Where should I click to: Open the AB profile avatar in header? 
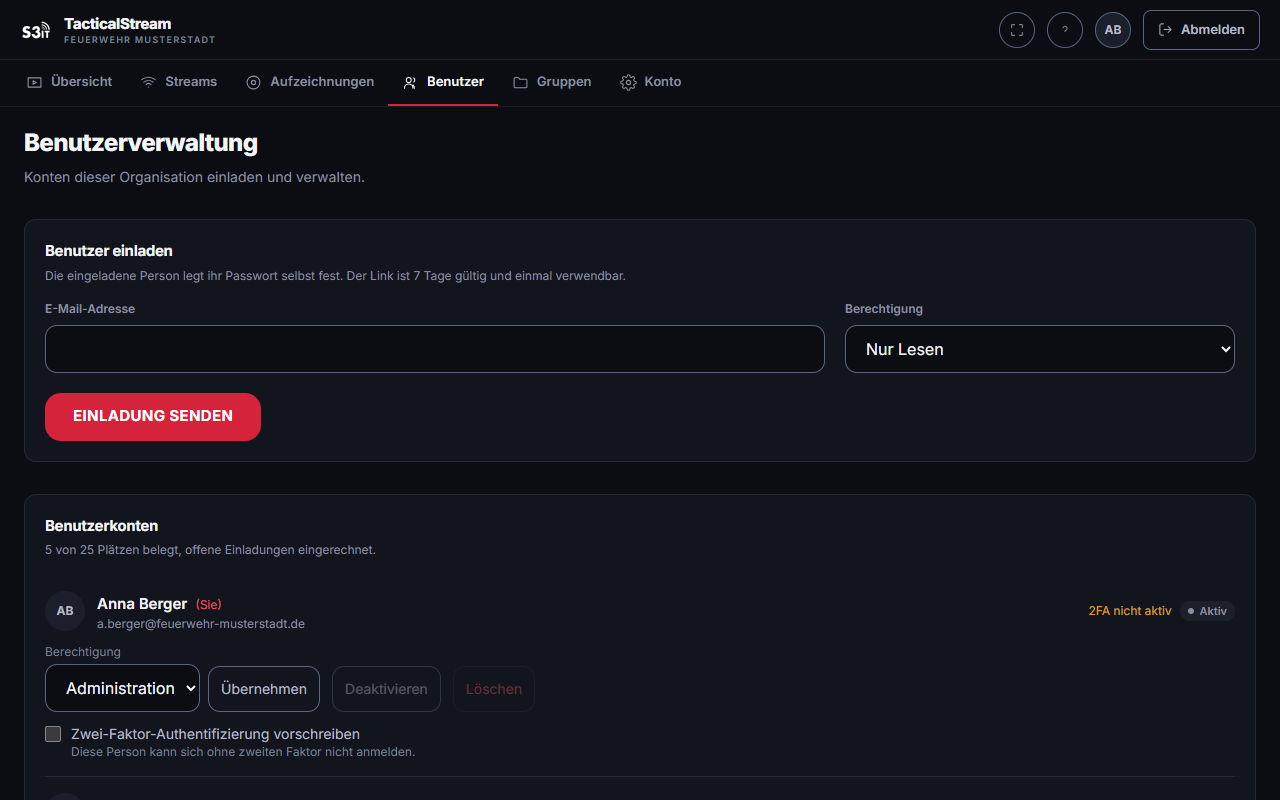click(1113, 30)
